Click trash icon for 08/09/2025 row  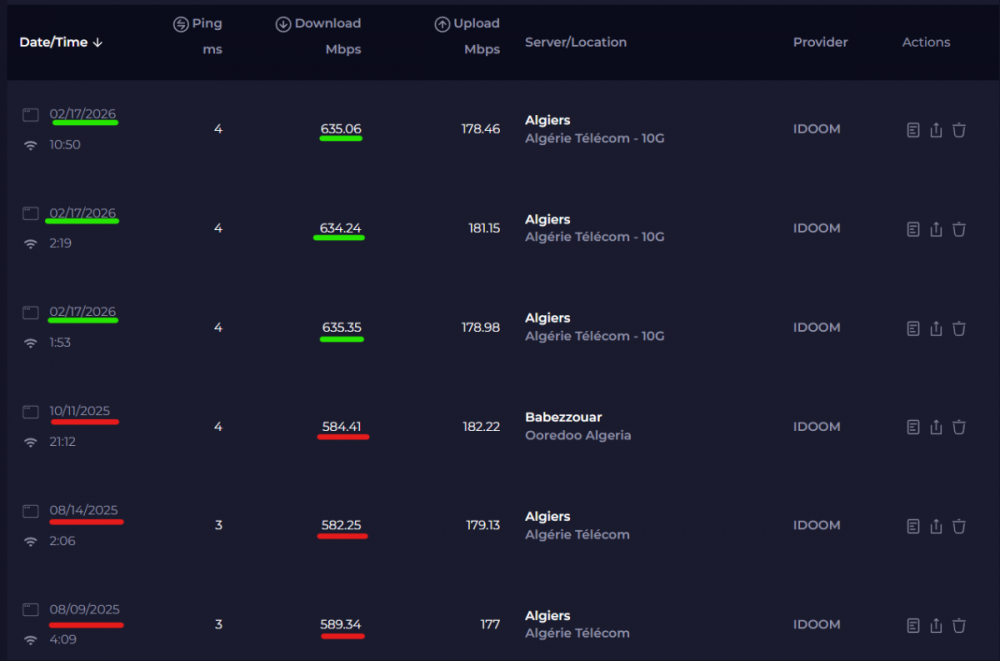pos(959,625)
